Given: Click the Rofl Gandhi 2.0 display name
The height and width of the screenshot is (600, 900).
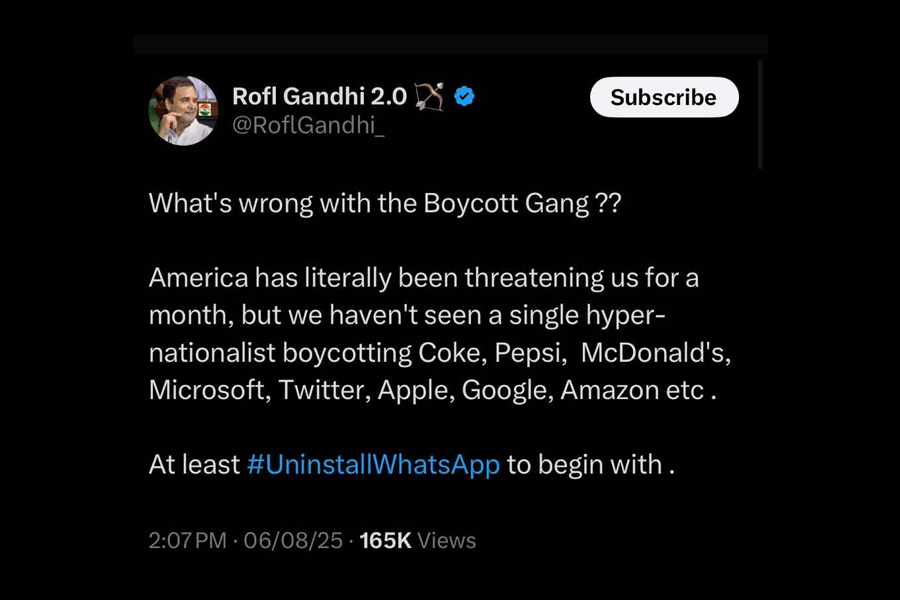Looking at the screenshot, I should (319, 96).
